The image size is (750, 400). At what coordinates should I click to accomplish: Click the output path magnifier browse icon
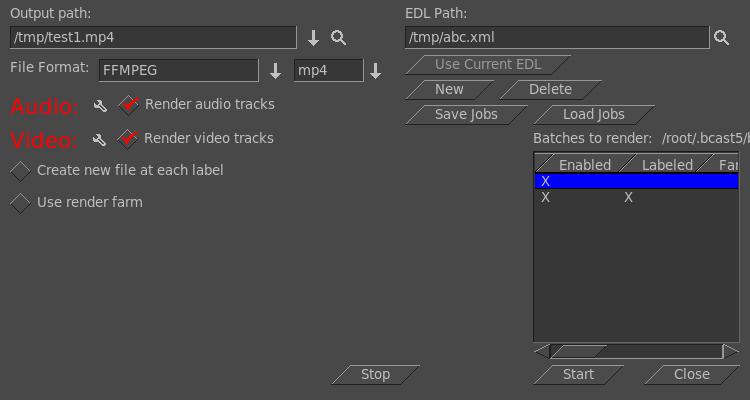[x=339, y=38]
